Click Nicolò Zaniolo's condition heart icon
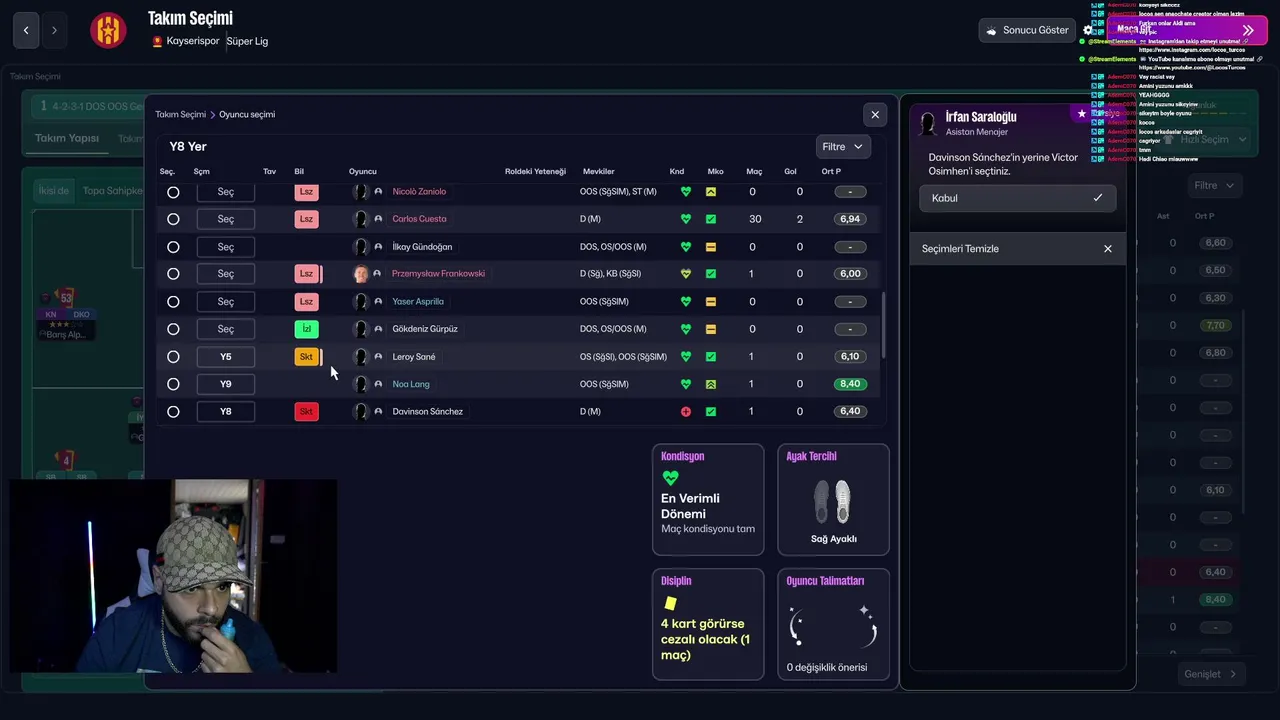This screenshot has width=1280, height=720. (x=686, y=192)
